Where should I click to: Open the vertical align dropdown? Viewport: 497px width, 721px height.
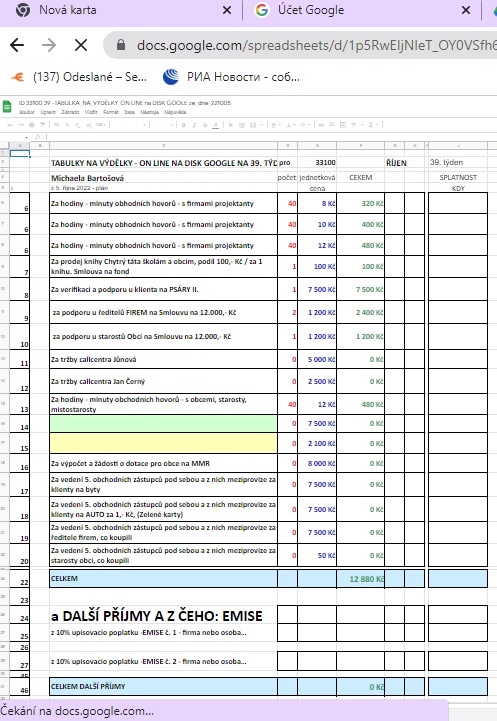click(291, 125)
